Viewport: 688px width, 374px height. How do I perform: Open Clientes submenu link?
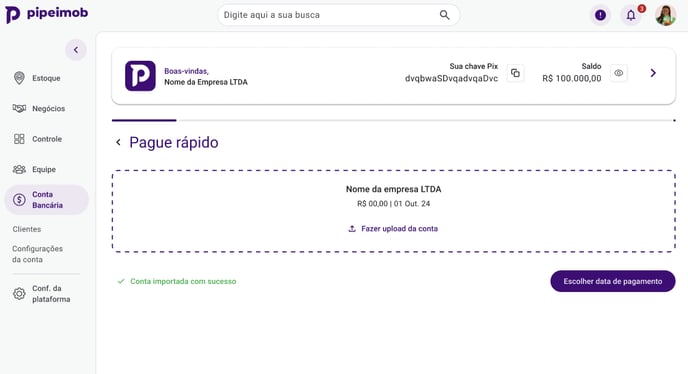click(27, 229)
